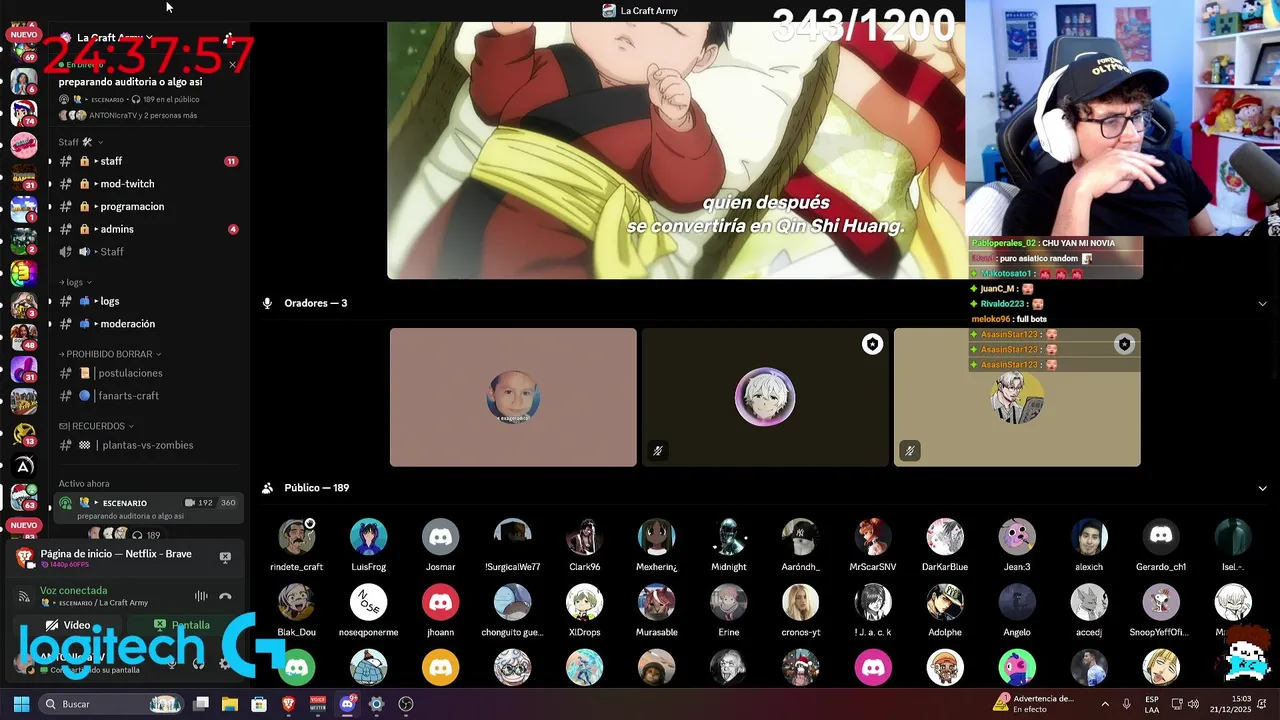Open LuisFrog's audience avatar
The height and width of the screenshot is (720, 1280).
tap(369, 537)
